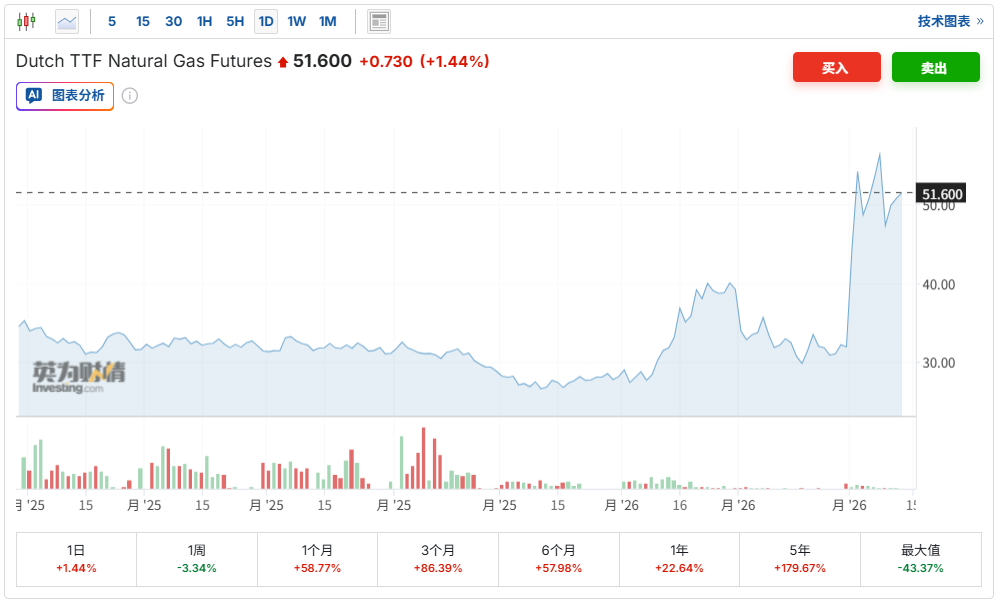The image size is (1000, 604).
Task: Click the green 卖出 button
Action: tap(935, 67)
